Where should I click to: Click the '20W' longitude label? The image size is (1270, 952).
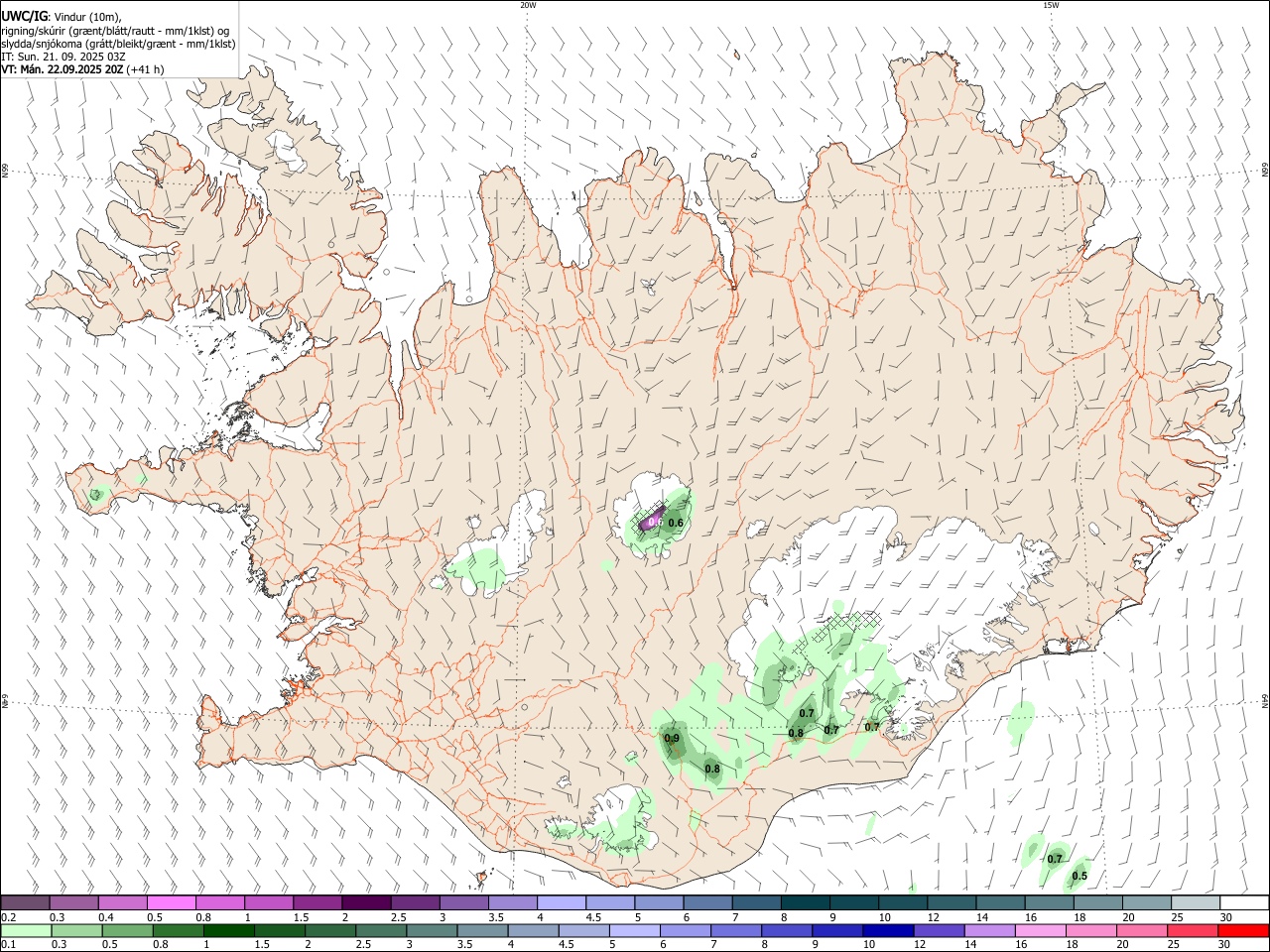point(528,5)
